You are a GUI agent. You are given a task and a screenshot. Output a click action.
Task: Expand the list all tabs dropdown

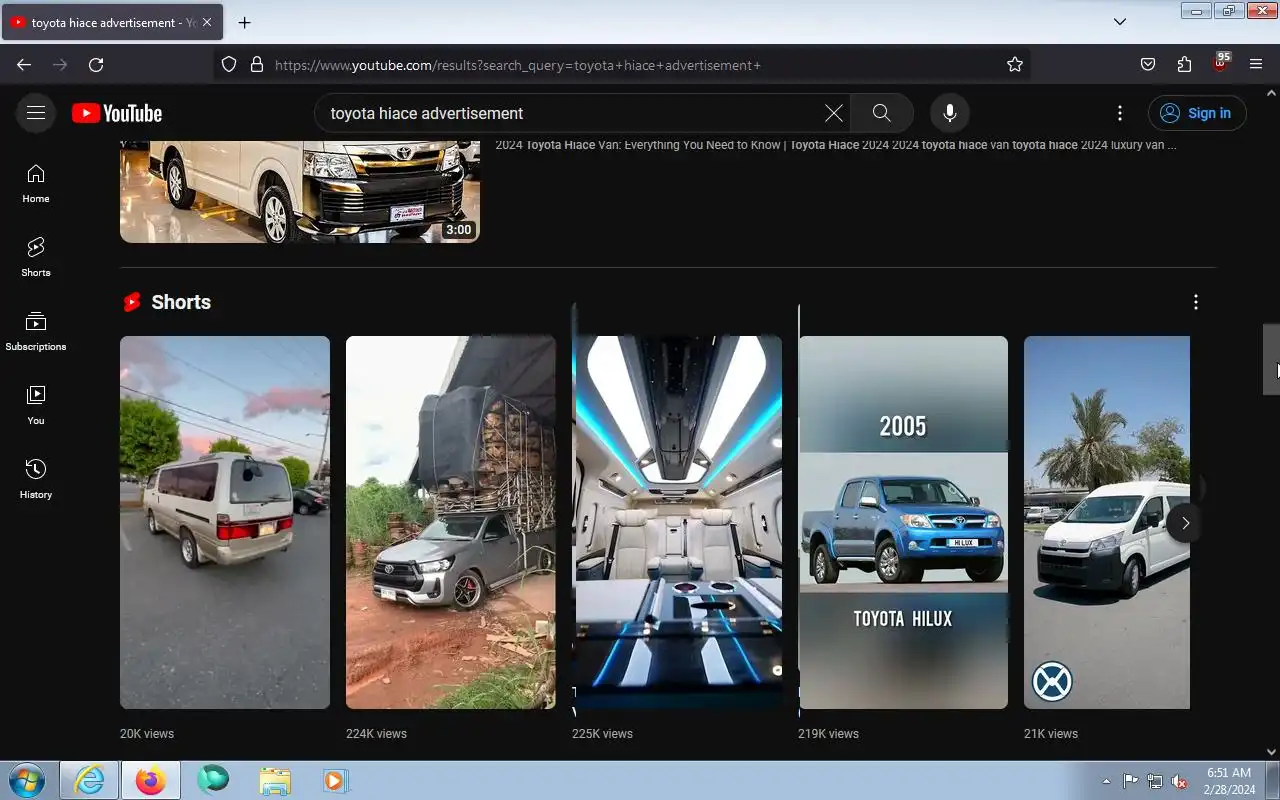(x=1120, y=22)
